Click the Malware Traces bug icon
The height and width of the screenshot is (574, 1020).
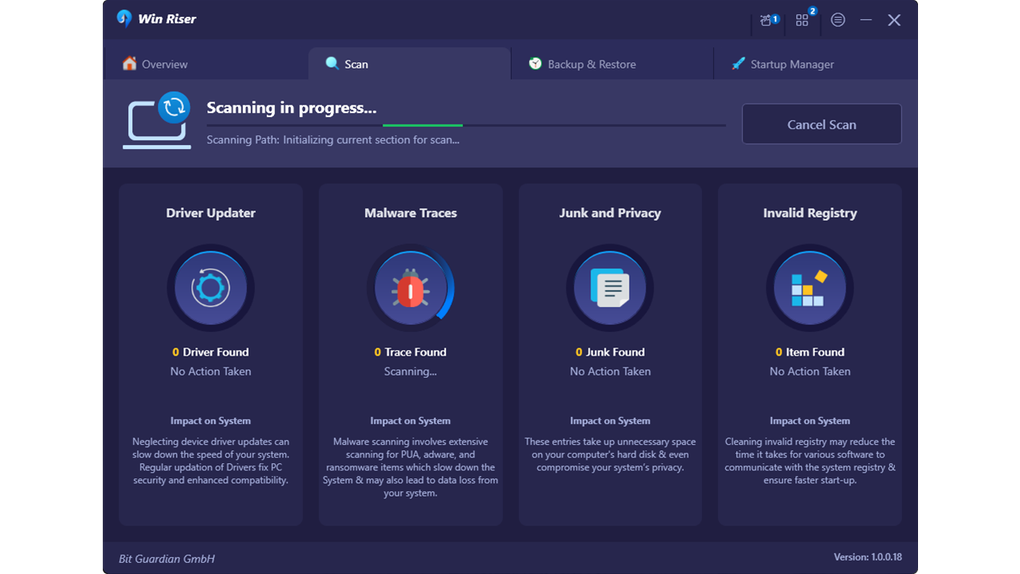pyautogui.click(x=410, y=288)
